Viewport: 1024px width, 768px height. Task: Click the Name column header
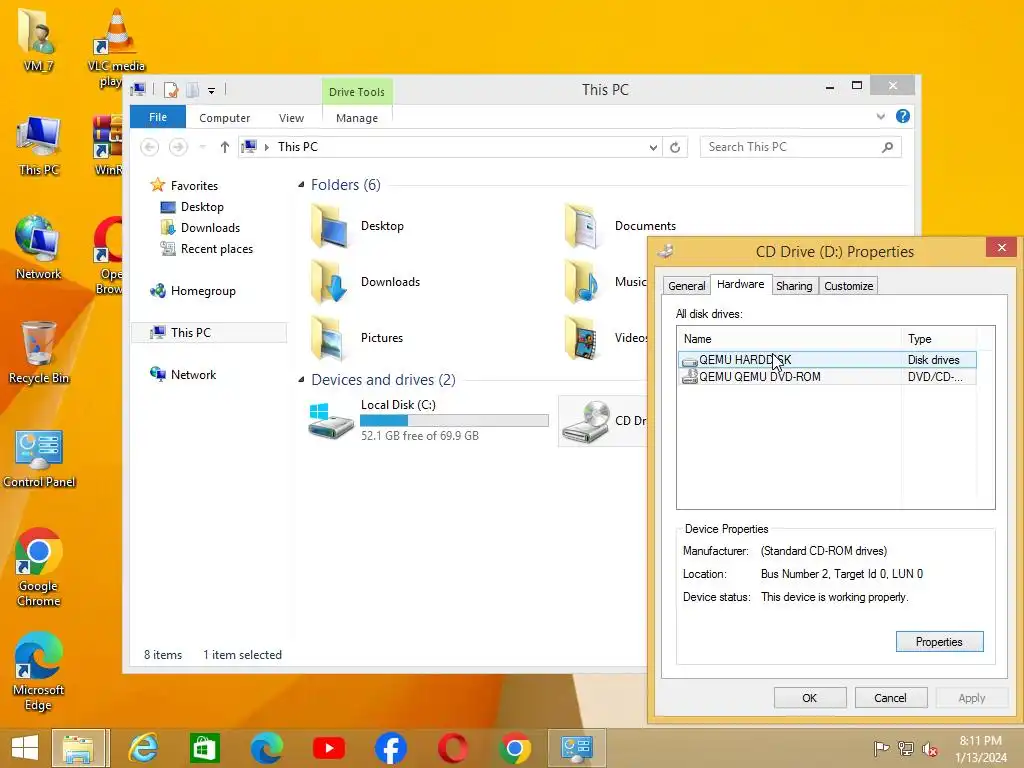pyautogui.click(x=790, y=338)
